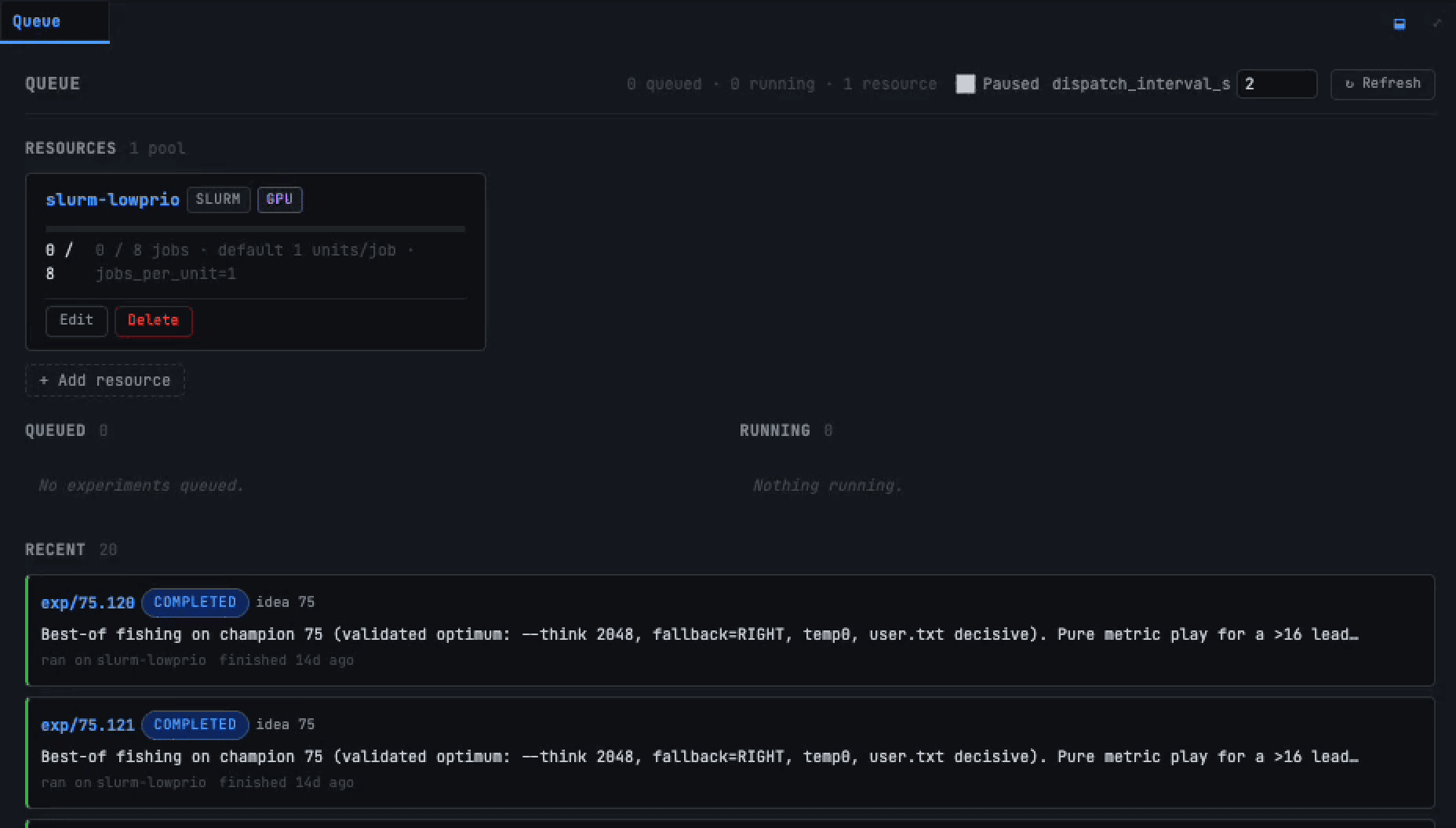Image resolution: width=1456 pixels, height=828 pixels.
Task: Click the slurm-lowprio usage progress bar
Action: click(x=256, y=229)
